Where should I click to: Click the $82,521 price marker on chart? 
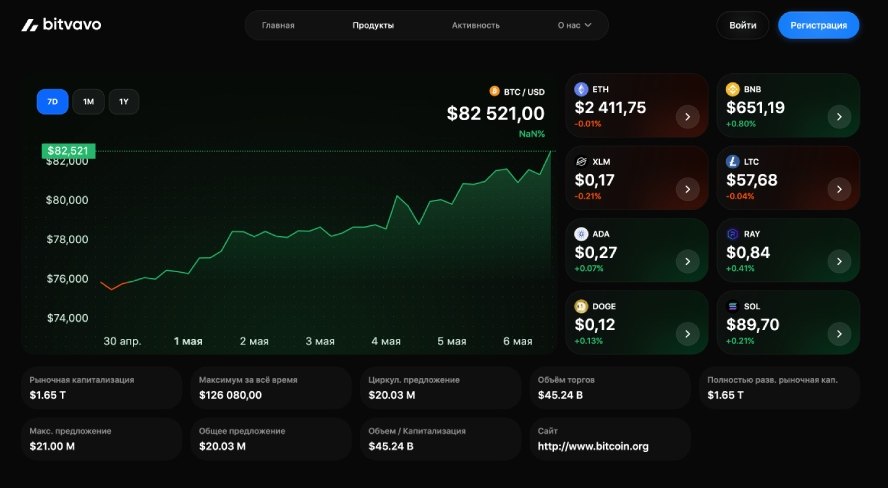point(68,151)
